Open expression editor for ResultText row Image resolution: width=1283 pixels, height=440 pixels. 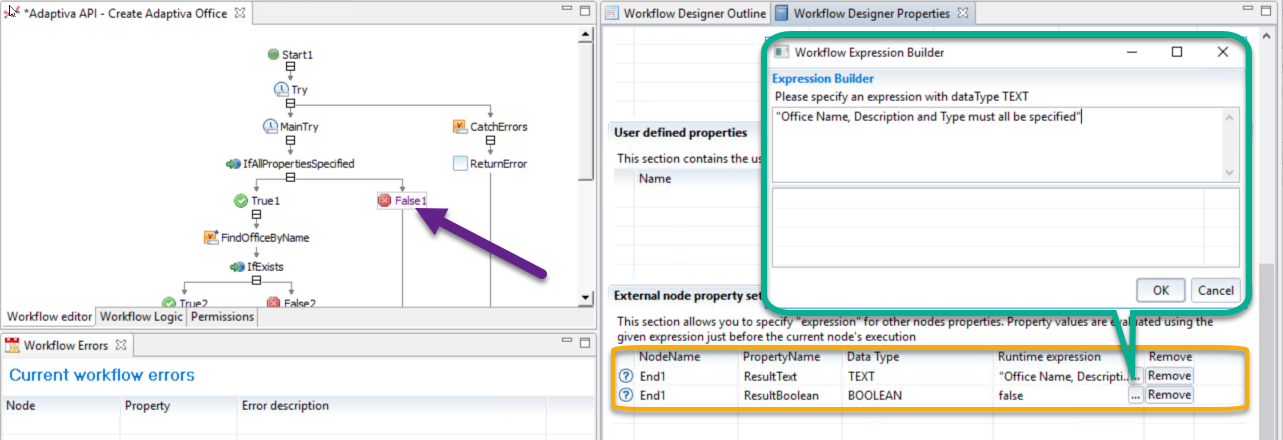click(x=1135, y=376)
